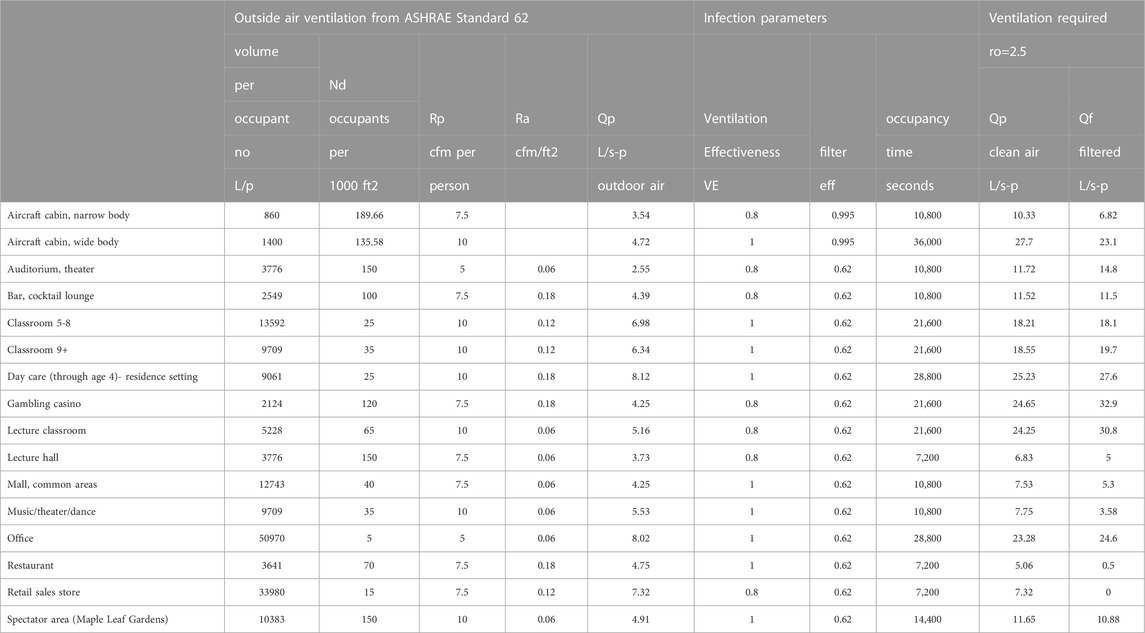The width and height of the screenshot is (1145, 633).
Task: Select the 189.66 occupants cell
Action: tap(368, 216)
